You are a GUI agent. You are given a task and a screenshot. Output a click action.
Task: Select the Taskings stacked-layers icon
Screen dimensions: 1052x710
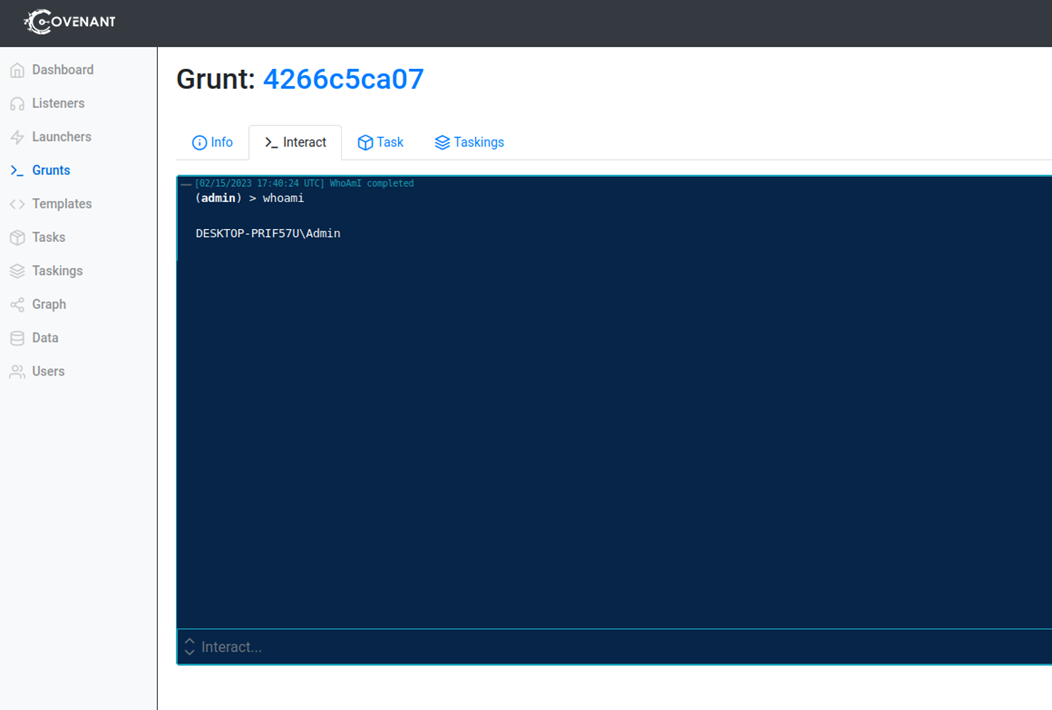tap(17, 270)
